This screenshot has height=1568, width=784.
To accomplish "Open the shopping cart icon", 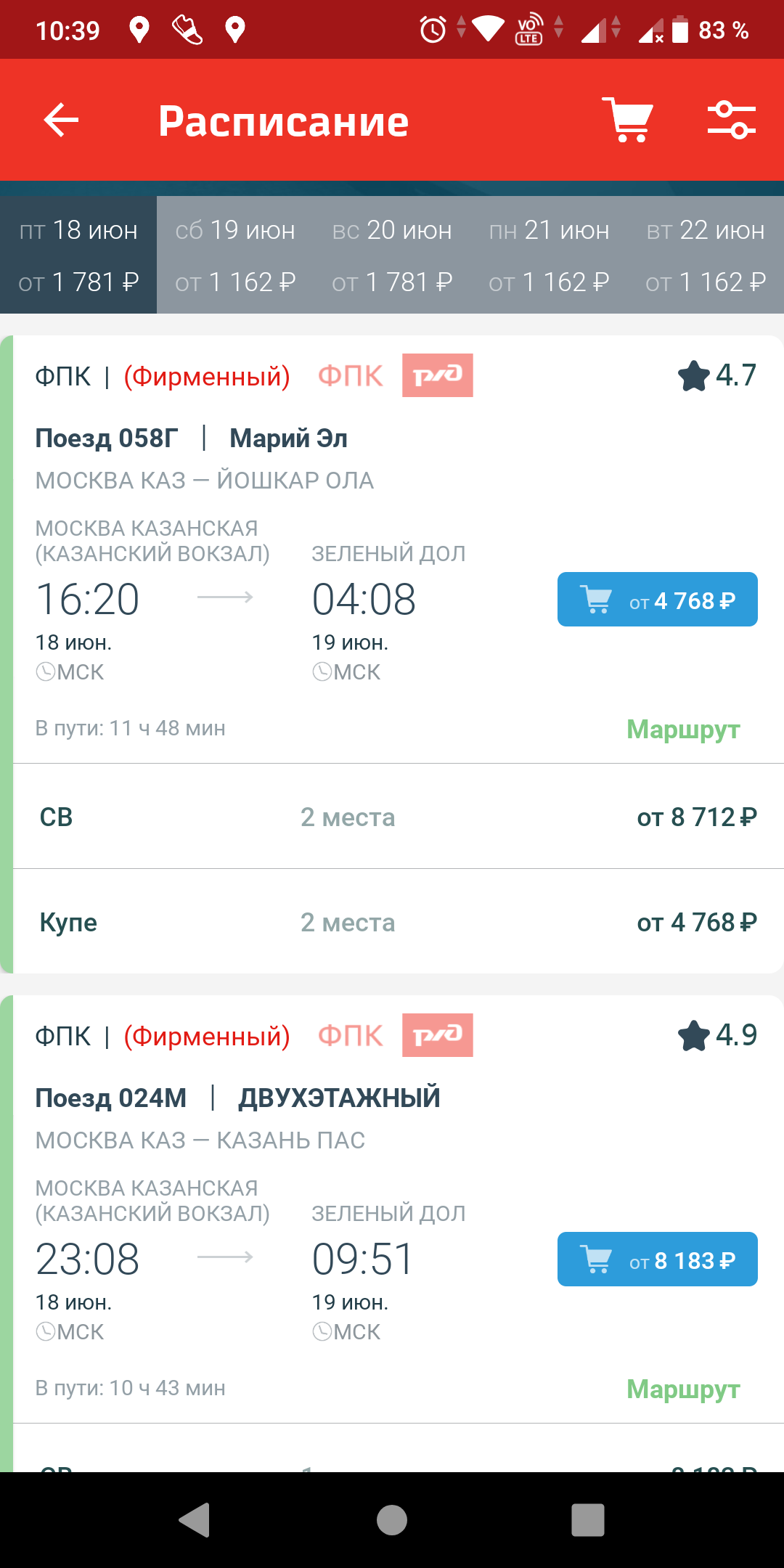I will coord(628,120).
